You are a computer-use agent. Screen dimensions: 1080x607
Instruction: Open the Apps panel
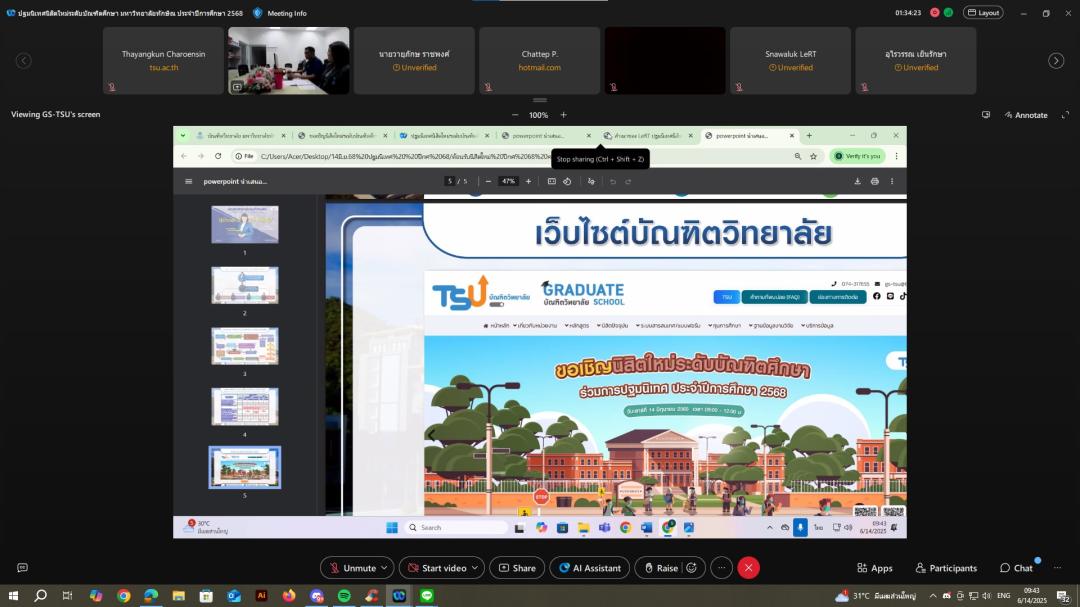(x=875, y=568)
